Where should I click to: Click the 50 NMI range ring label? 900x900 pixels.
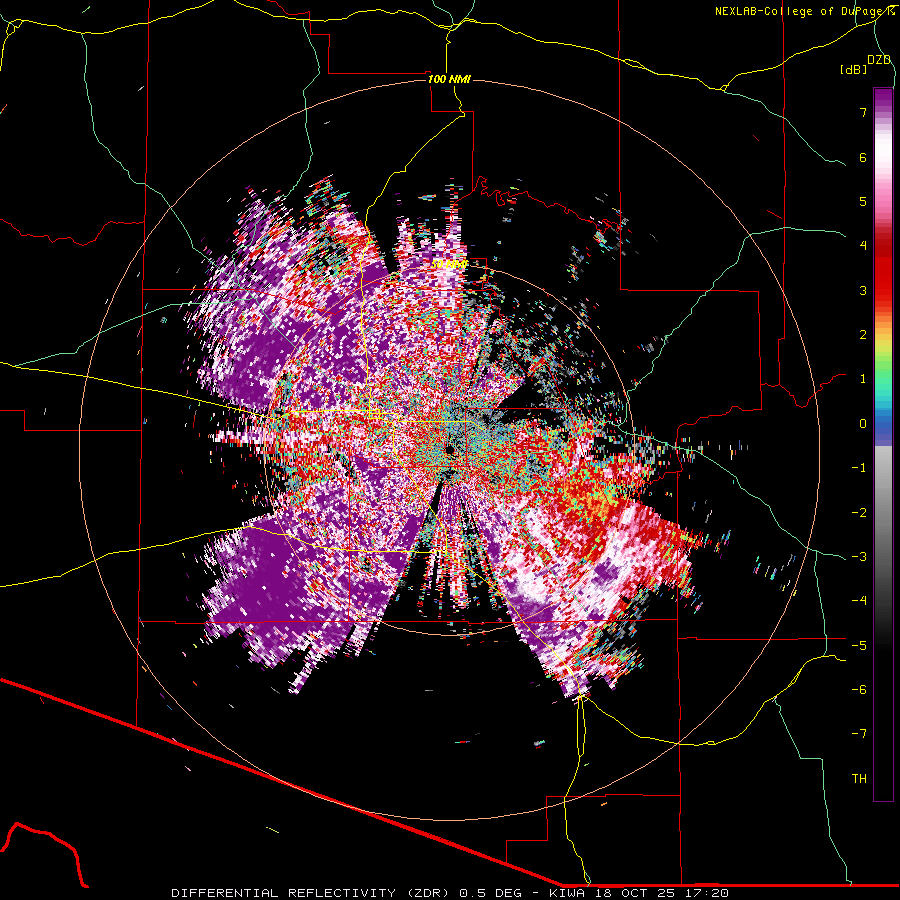(x=449, y=264)
